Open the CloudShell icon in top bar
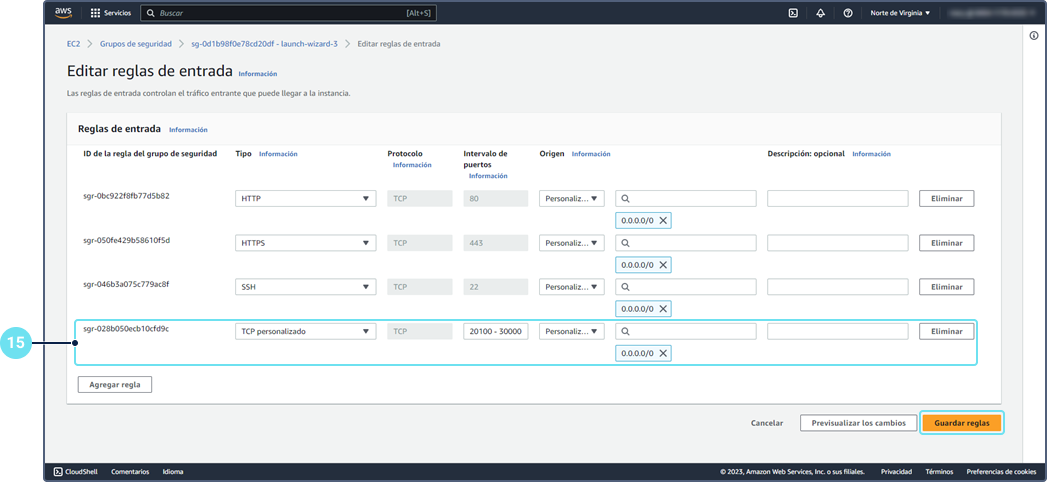 pos(793,13)
